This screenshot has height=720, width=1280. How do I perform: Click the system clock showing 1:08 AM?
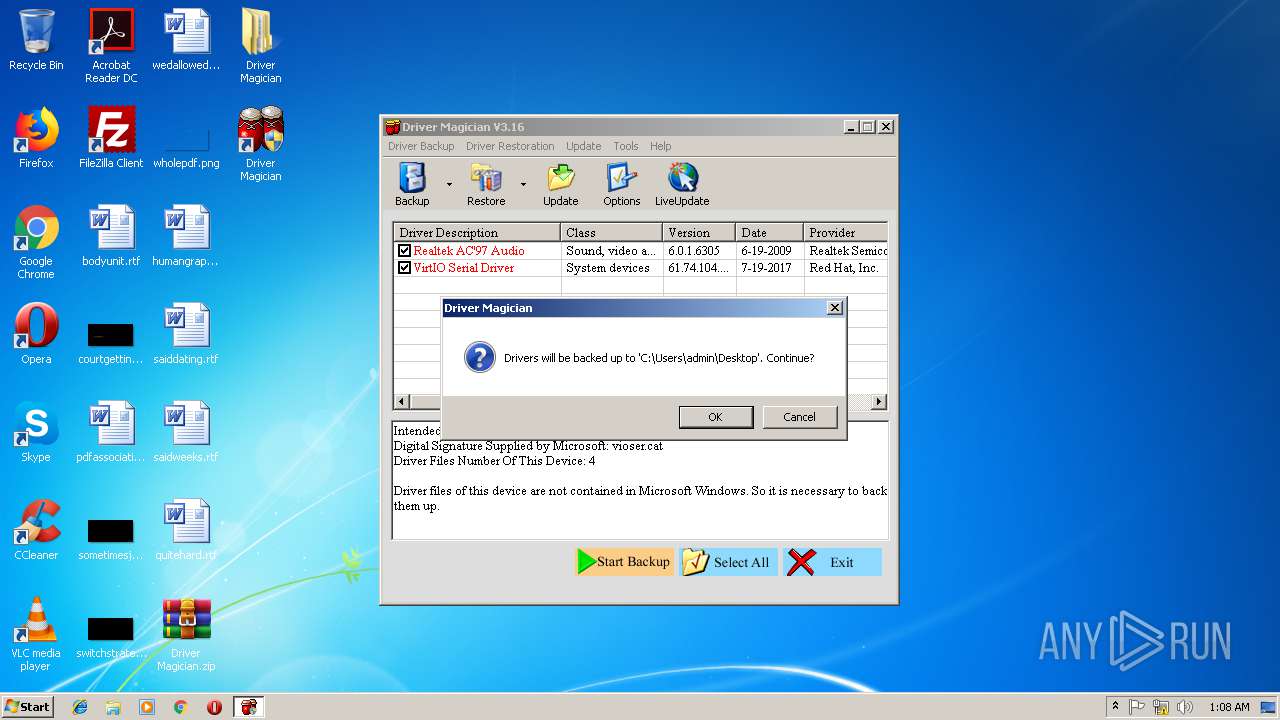[x=1229, y=706]
